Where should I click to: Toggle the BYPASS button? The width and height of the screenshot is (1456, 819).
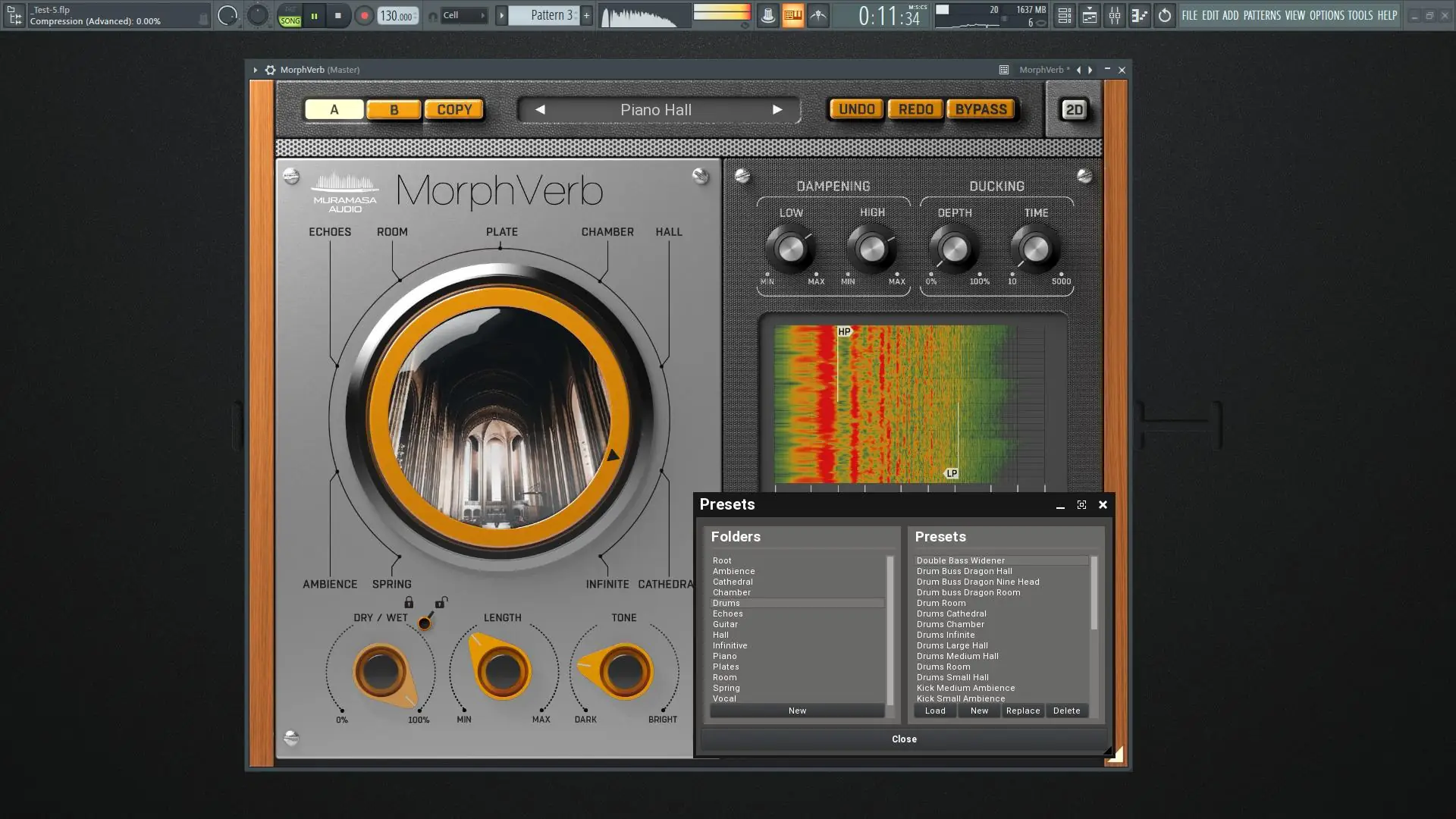pyautogui.click(x=981, y=109)
